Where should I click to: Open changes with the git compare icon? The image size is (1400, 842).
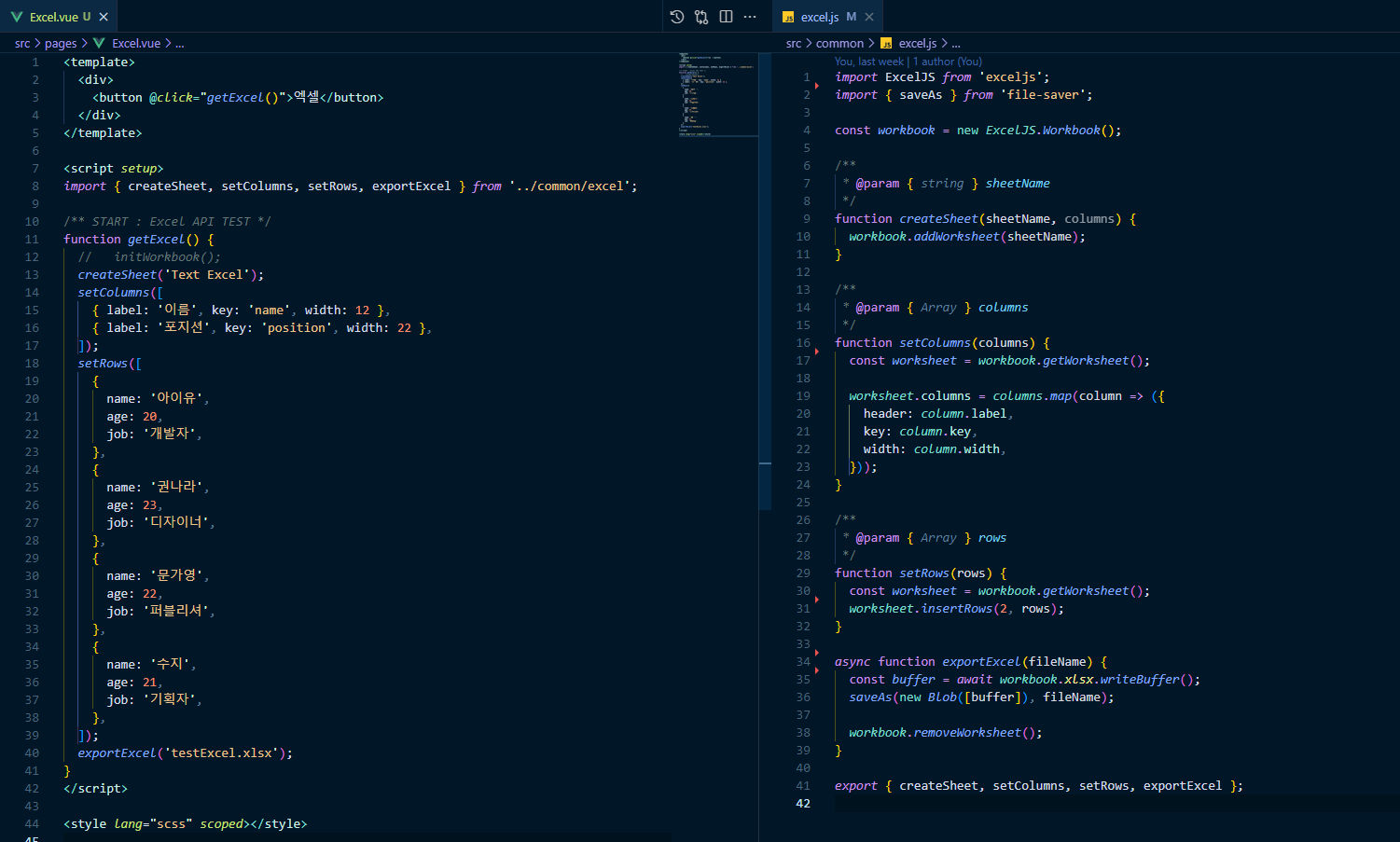click(701, 17)
